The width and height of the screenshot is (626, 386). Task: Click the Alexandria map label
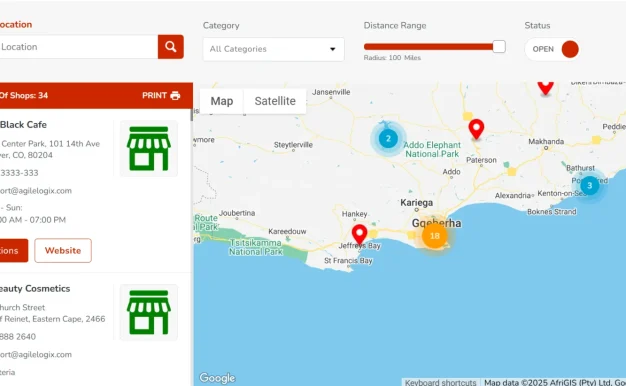[513, 196]
